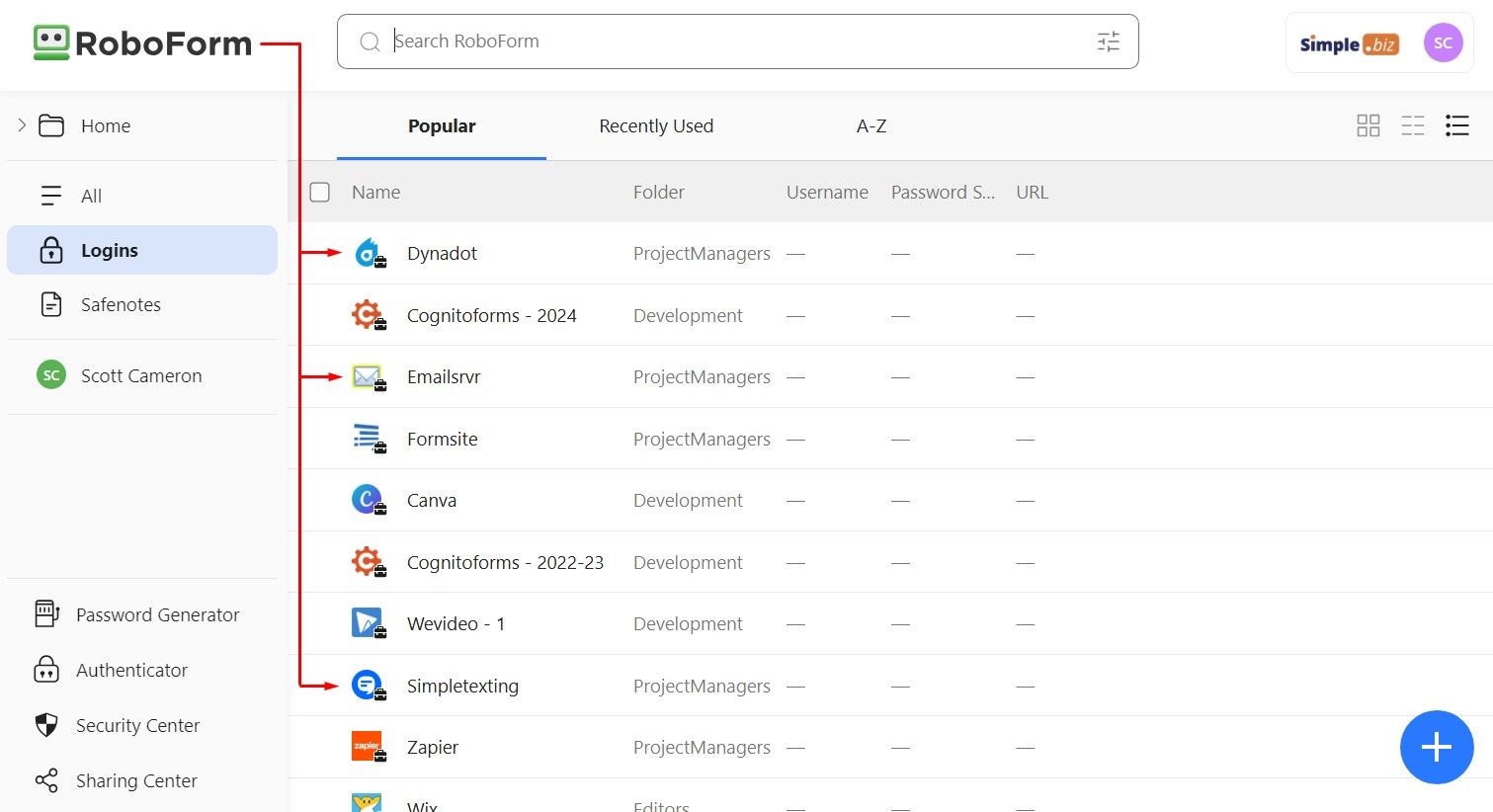Click the Canva login icon
This screenshot has width=1493, height=812.
coord(368,501)
